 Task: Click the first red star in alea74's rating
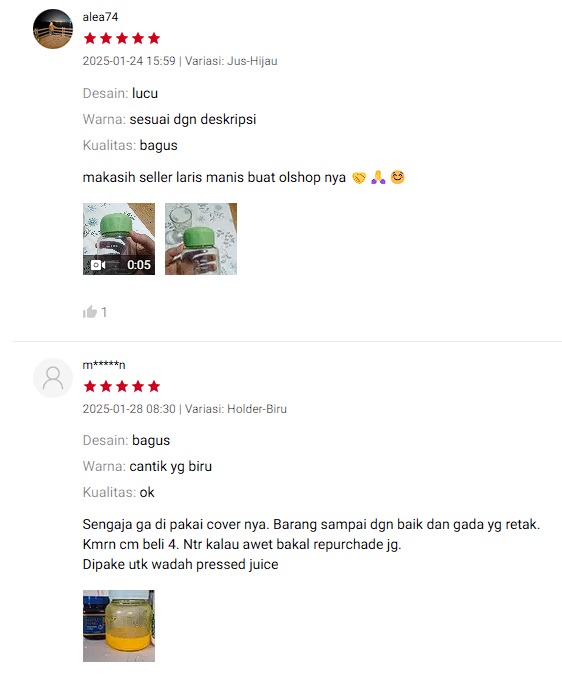pos(90,38)
